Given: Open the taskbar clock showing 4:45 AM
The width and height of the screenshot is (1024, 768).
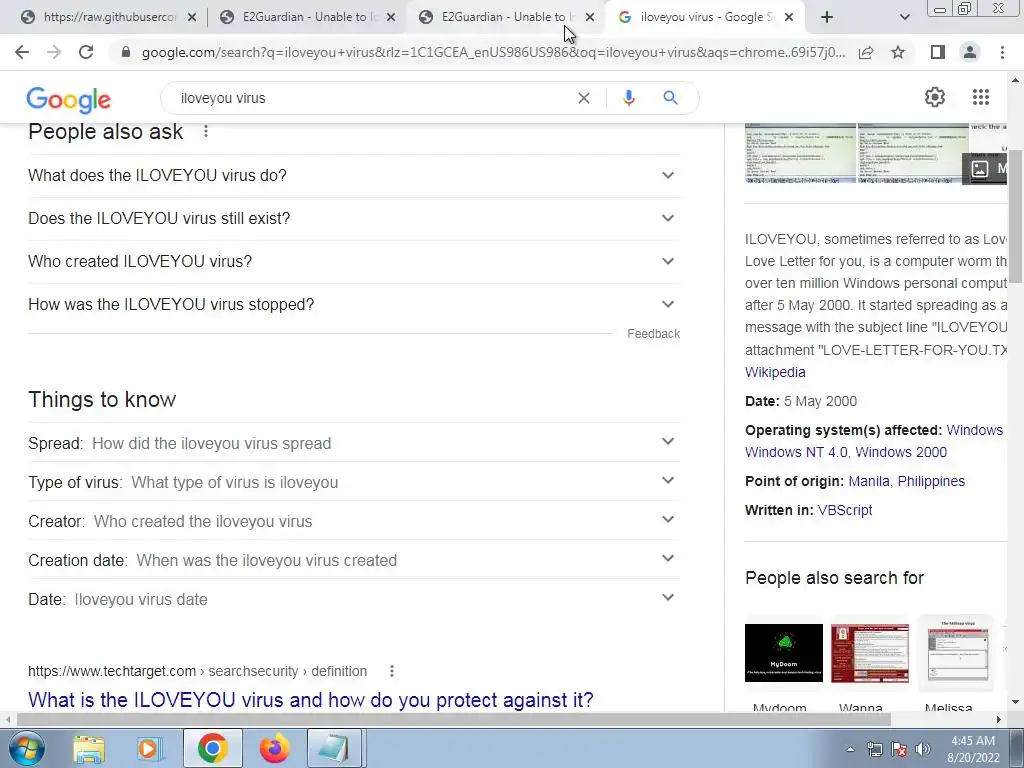Looking at the screenshot, I should [973, 749].
